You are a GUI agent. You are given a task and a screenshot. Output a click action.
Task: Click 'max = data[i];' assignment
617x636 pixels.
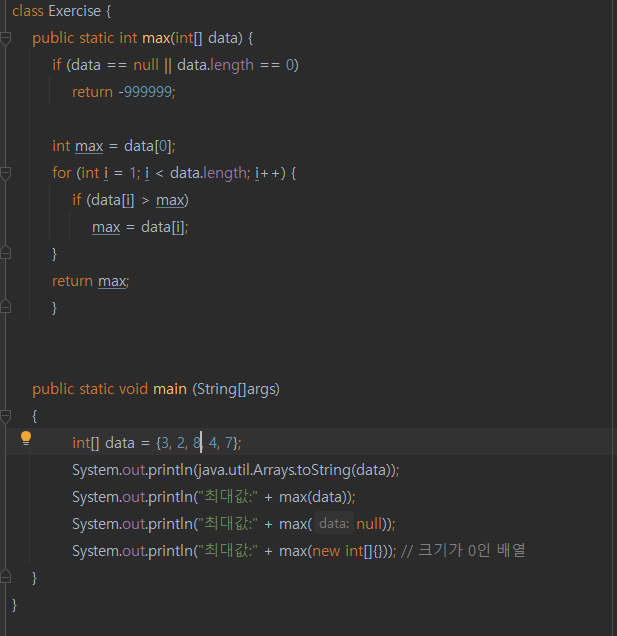140,227
